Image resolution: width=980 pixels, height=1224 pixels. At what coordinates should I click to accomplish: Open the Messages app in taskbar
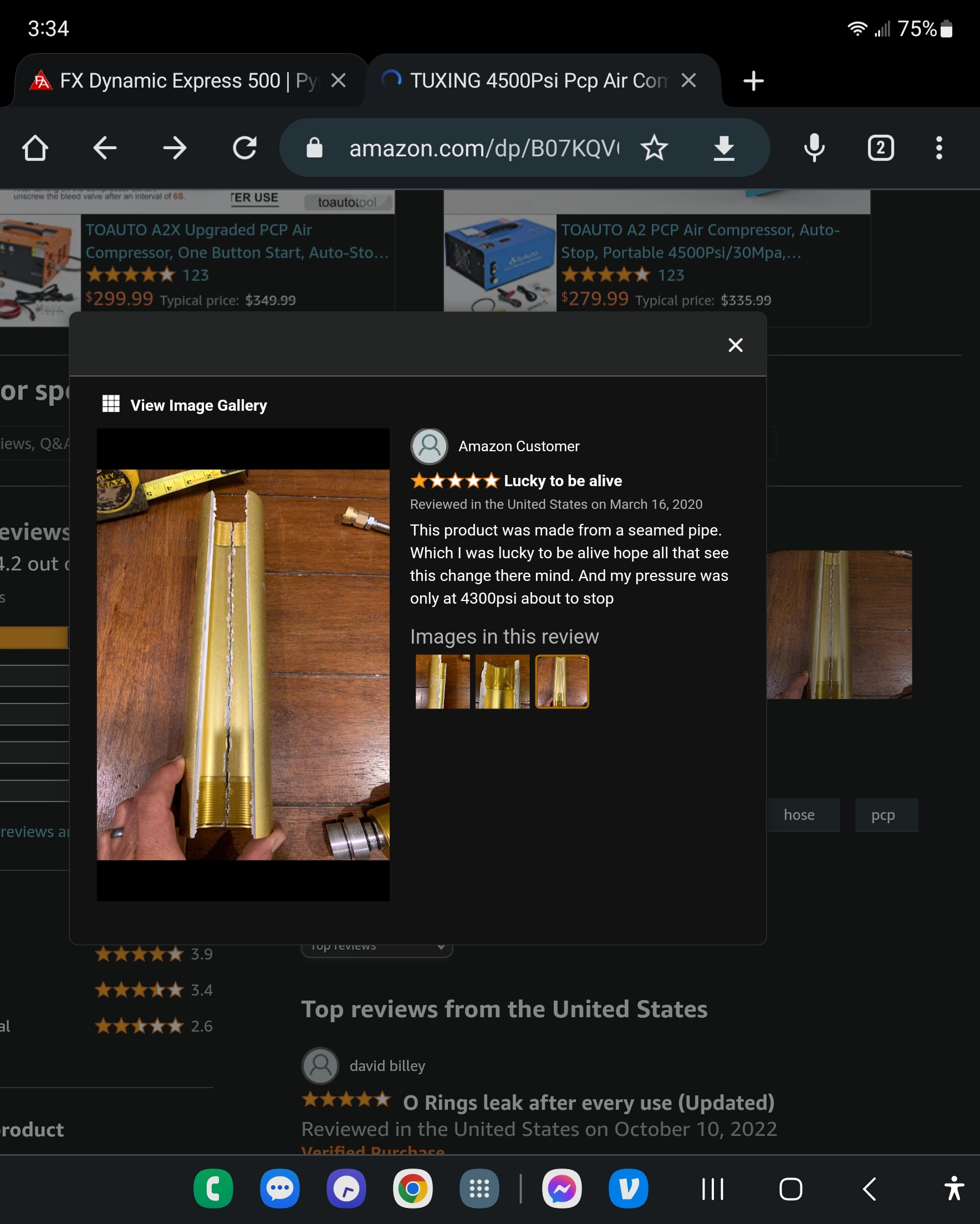280,1189
